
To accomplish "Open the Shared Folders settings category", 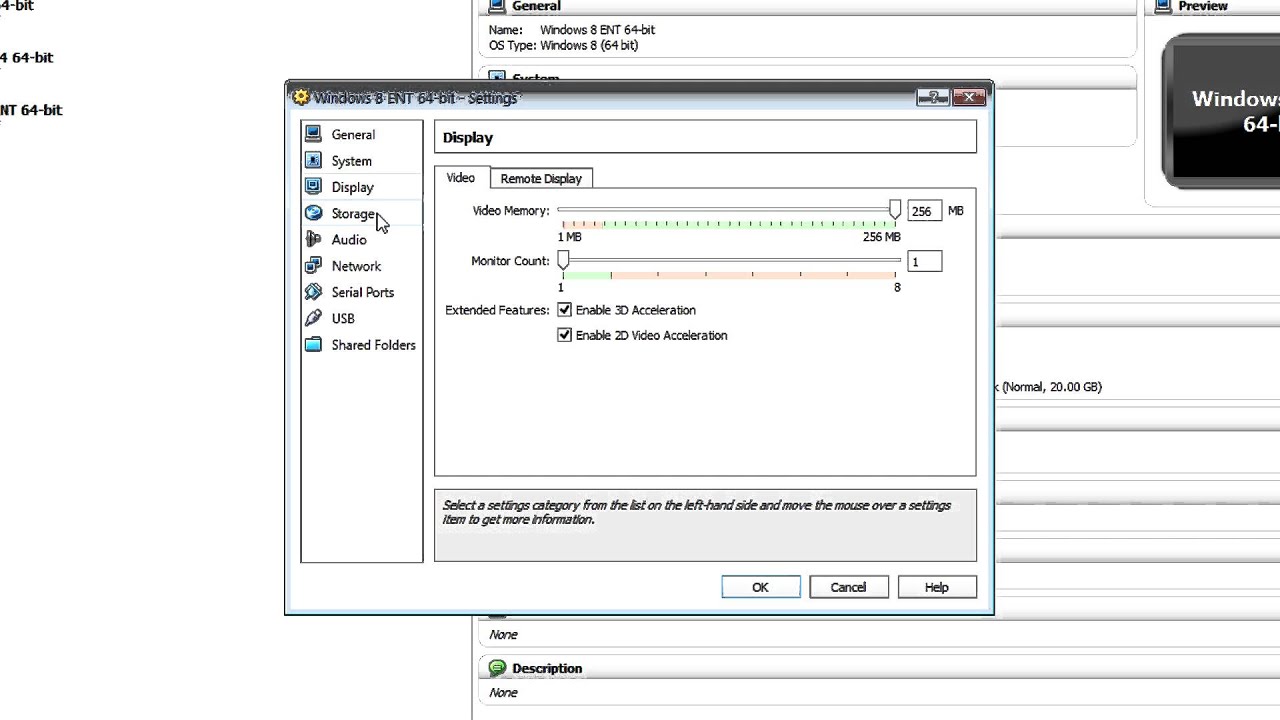I will 373,345.
